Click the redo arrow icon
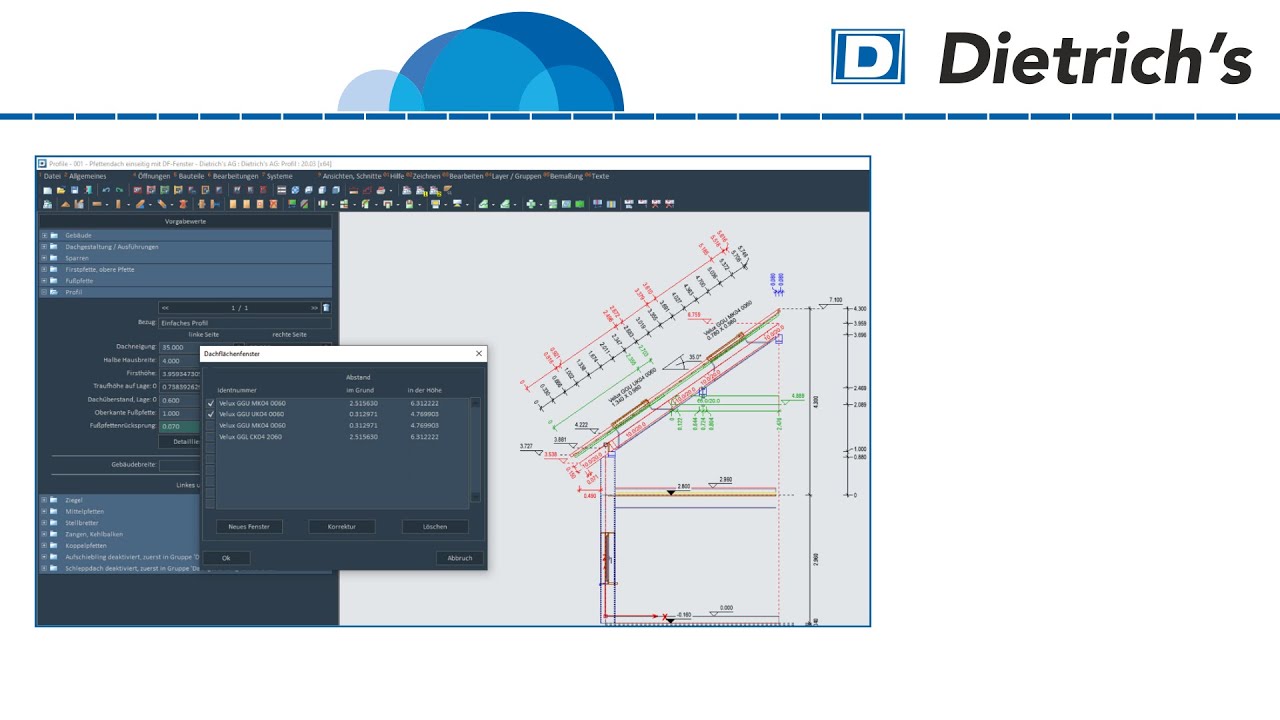 pyautogui.click(x=119, y=190)
